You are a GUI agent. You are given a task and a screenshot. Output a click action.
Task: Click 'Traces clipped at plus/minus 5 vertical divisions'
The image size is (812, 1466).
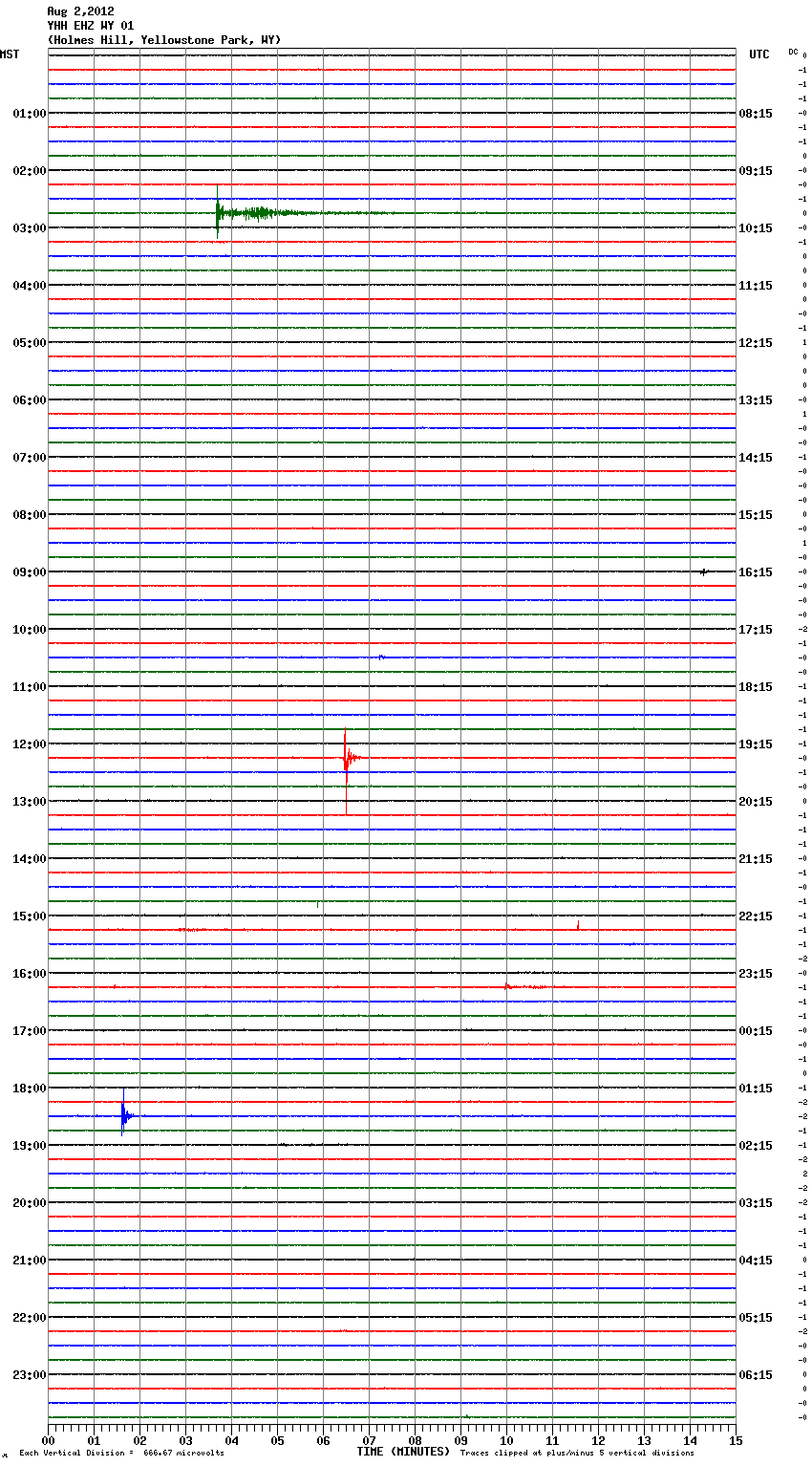pyautogui.click(x=577, y=1453)
